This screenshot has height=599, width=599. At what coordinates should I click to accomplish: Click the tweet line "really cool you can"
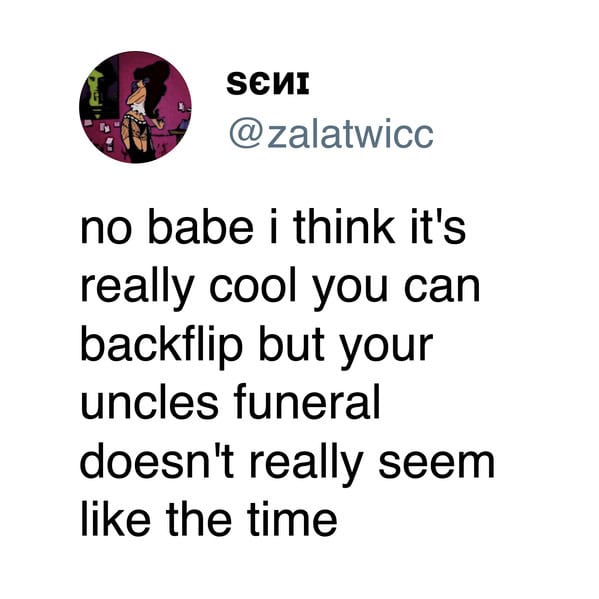point(280,288)
